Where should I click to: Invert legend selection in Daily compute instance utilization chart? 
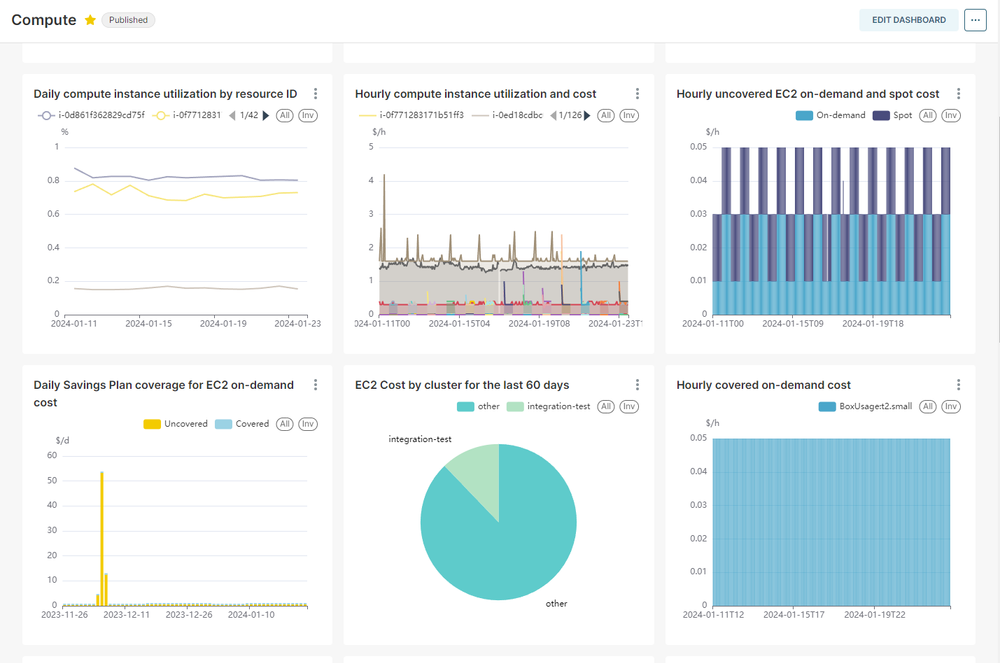click(x=308, y=115)
